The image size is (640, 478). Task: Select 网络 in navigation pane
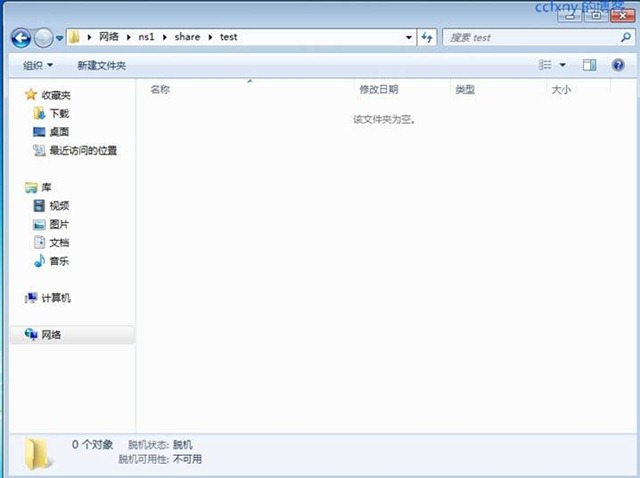pos(51,335)
